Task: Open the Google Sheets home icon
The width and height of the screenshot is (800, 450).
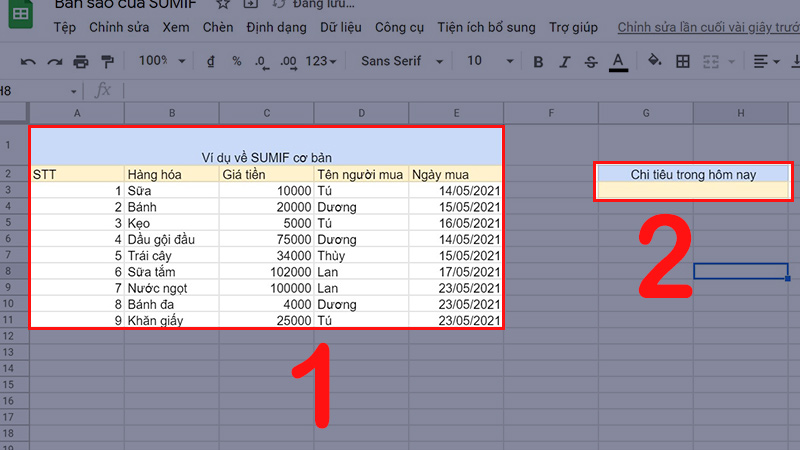Action: click(x=20, y=13)
